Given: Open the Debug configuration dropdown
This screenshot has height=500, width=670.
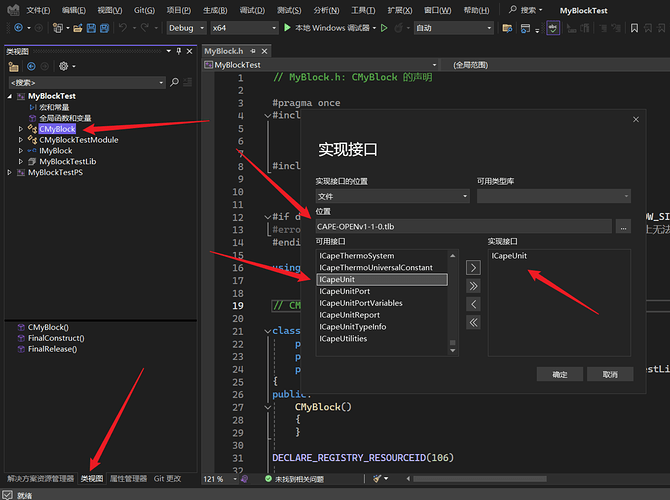Looking at the screenshot, I should pyautogui.click(x=186, y=28).
